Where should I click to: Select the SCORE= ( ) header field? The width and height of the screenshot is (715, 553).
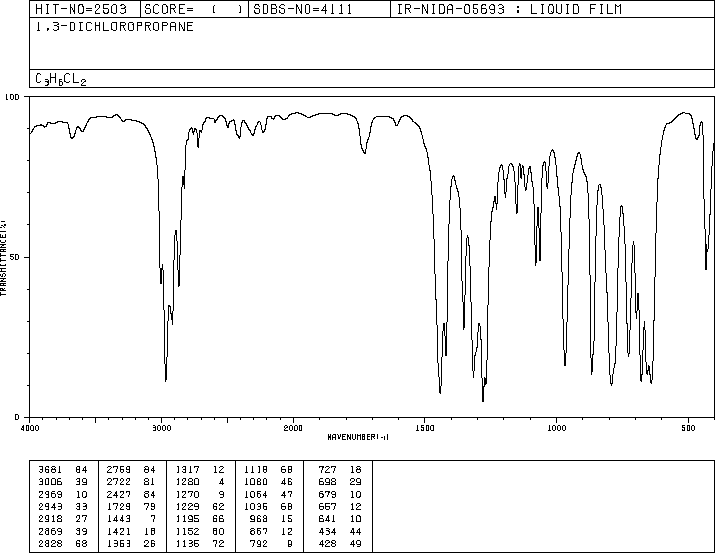194,9
